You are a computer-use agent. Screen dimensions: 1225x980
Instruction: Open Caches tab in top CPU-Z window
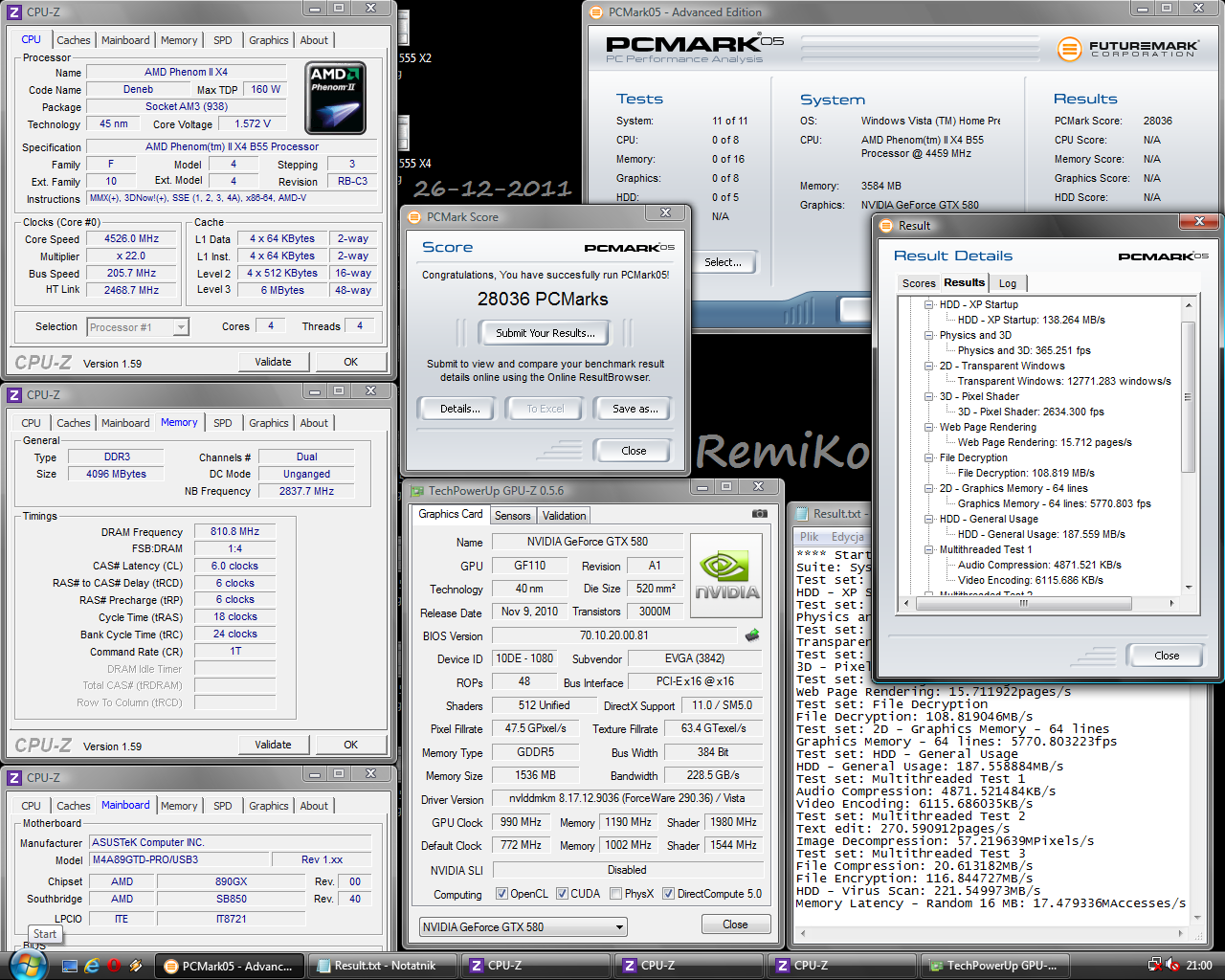click(74, 40)
